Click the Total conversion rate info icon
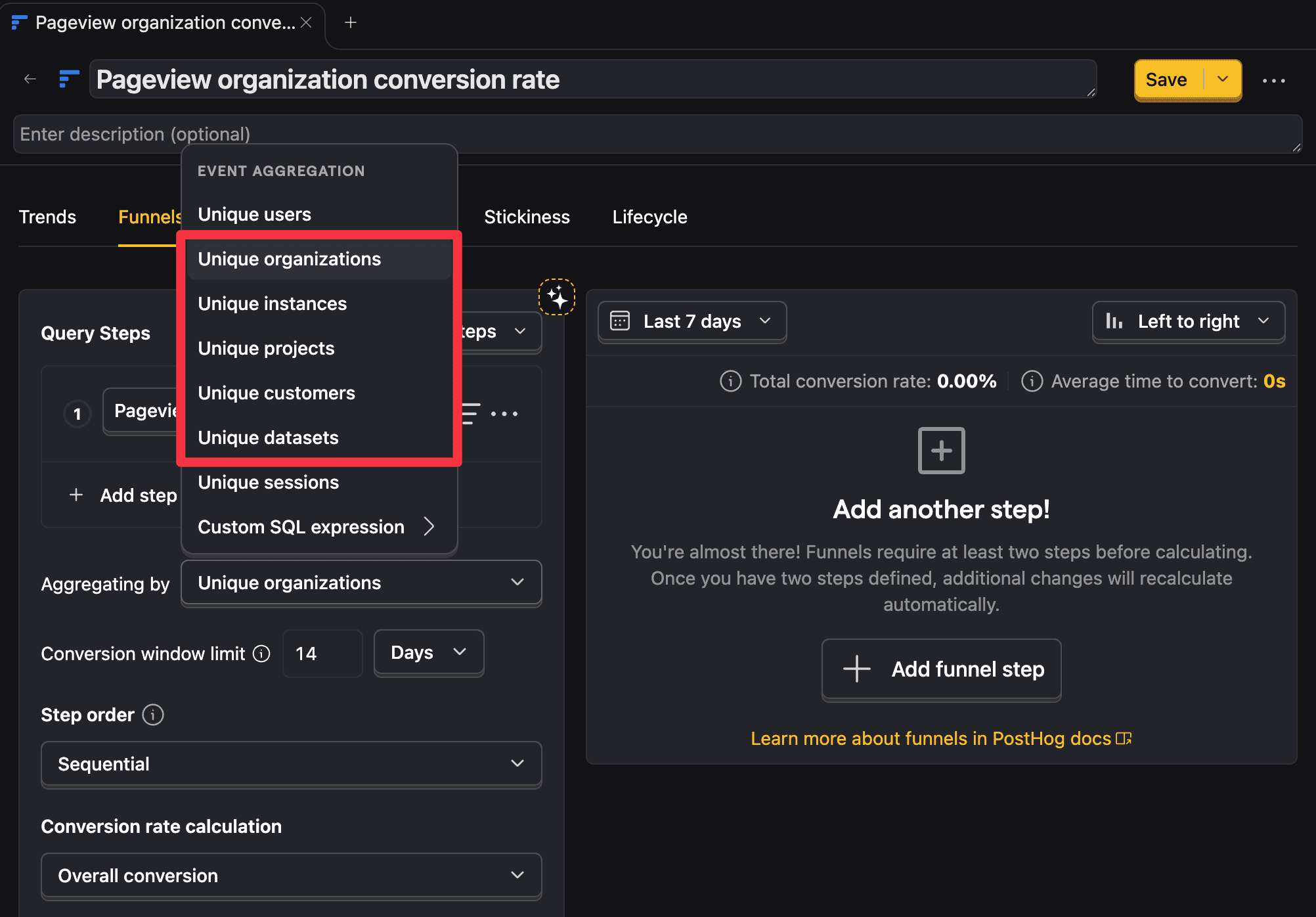Image resolution: width=1316 pixels, height=917 pixels. [x=730, y=381]
